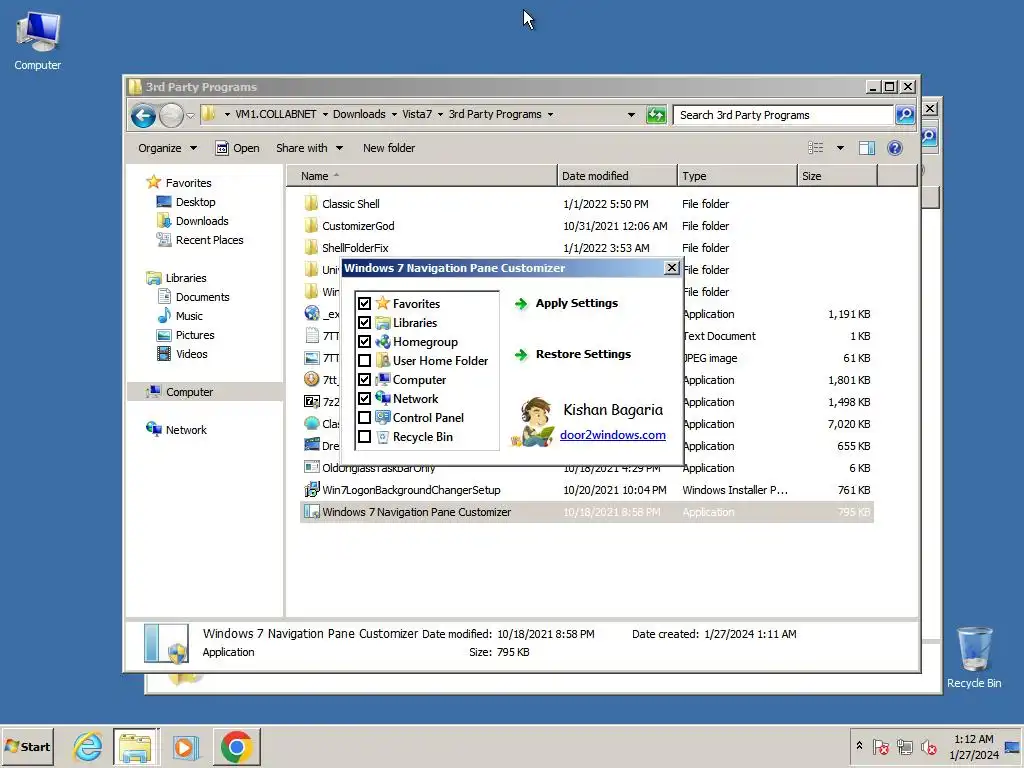Expand dropdown after 3rd Party Programs breadcrumb
The height and width of the screenshot is (768, 1024).
[551, 115]
